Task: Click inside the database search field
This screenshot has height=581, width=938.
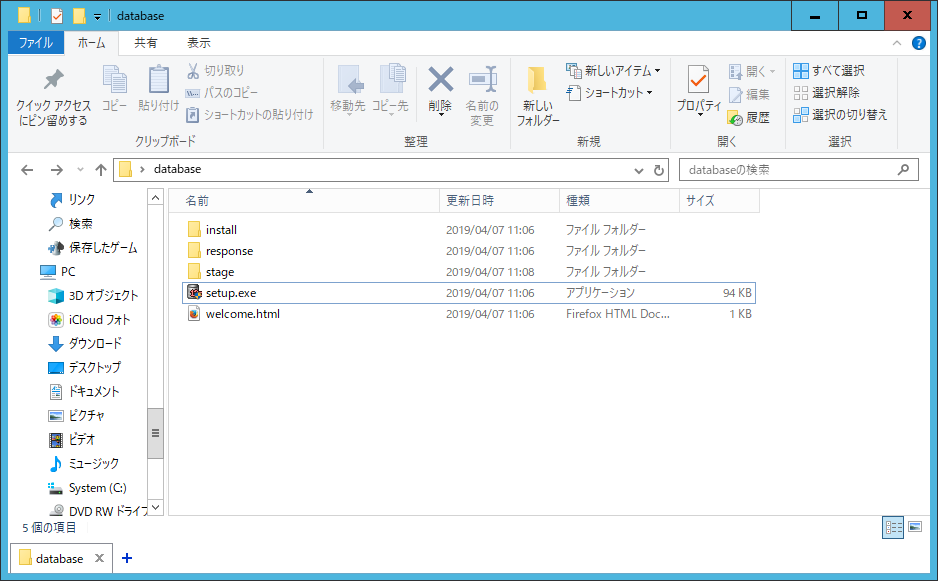Action: (x=790, y=169)
